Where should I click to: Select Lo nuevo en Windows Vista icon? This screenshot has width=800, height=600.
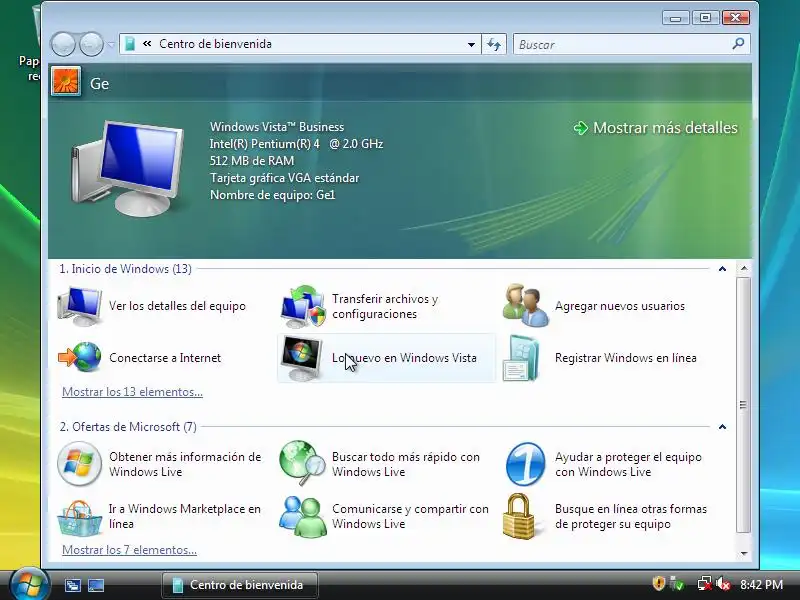[x=302, y=358]
